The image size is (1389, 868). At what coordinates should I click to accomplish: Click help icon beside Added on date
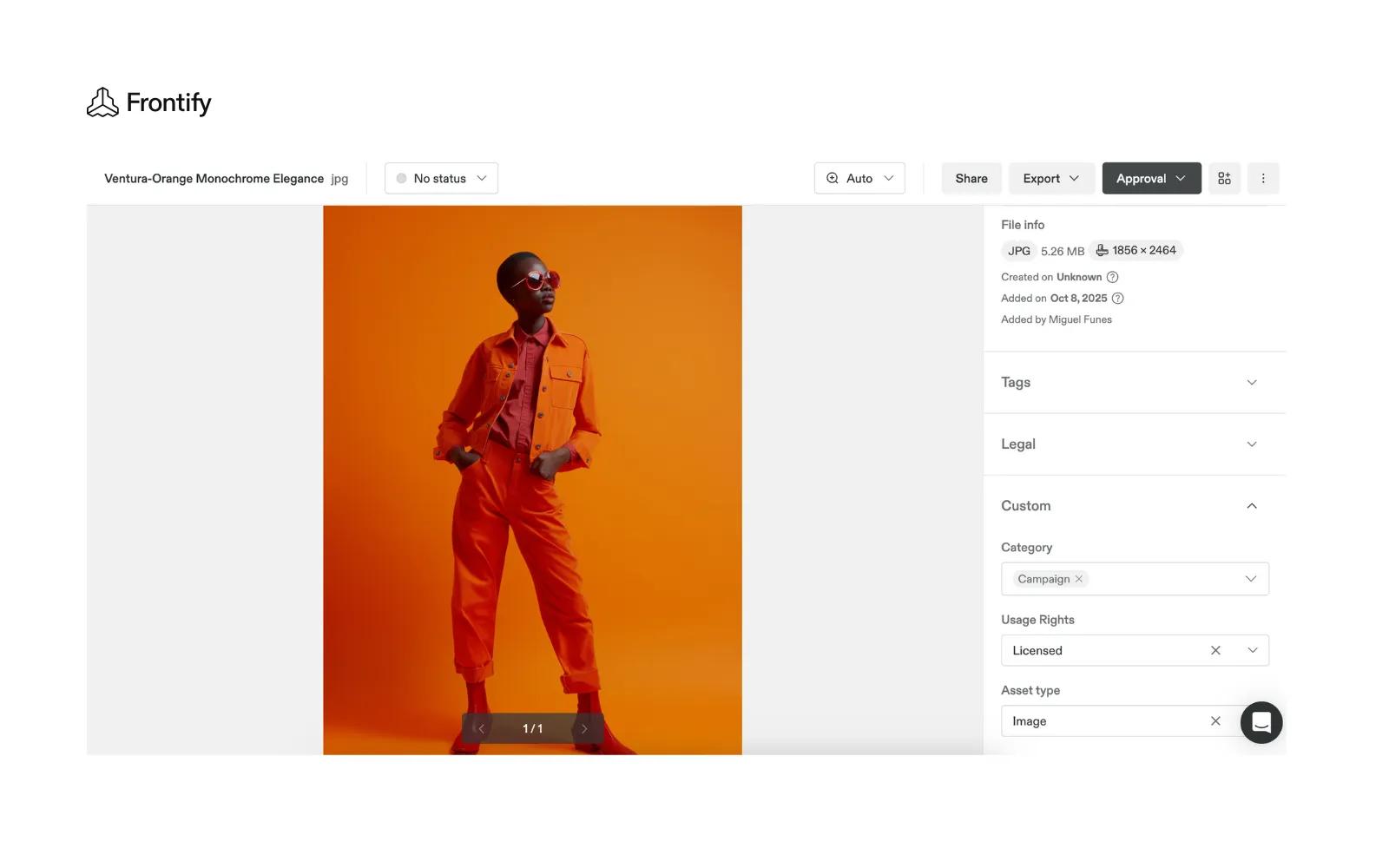pos(1118,298)
